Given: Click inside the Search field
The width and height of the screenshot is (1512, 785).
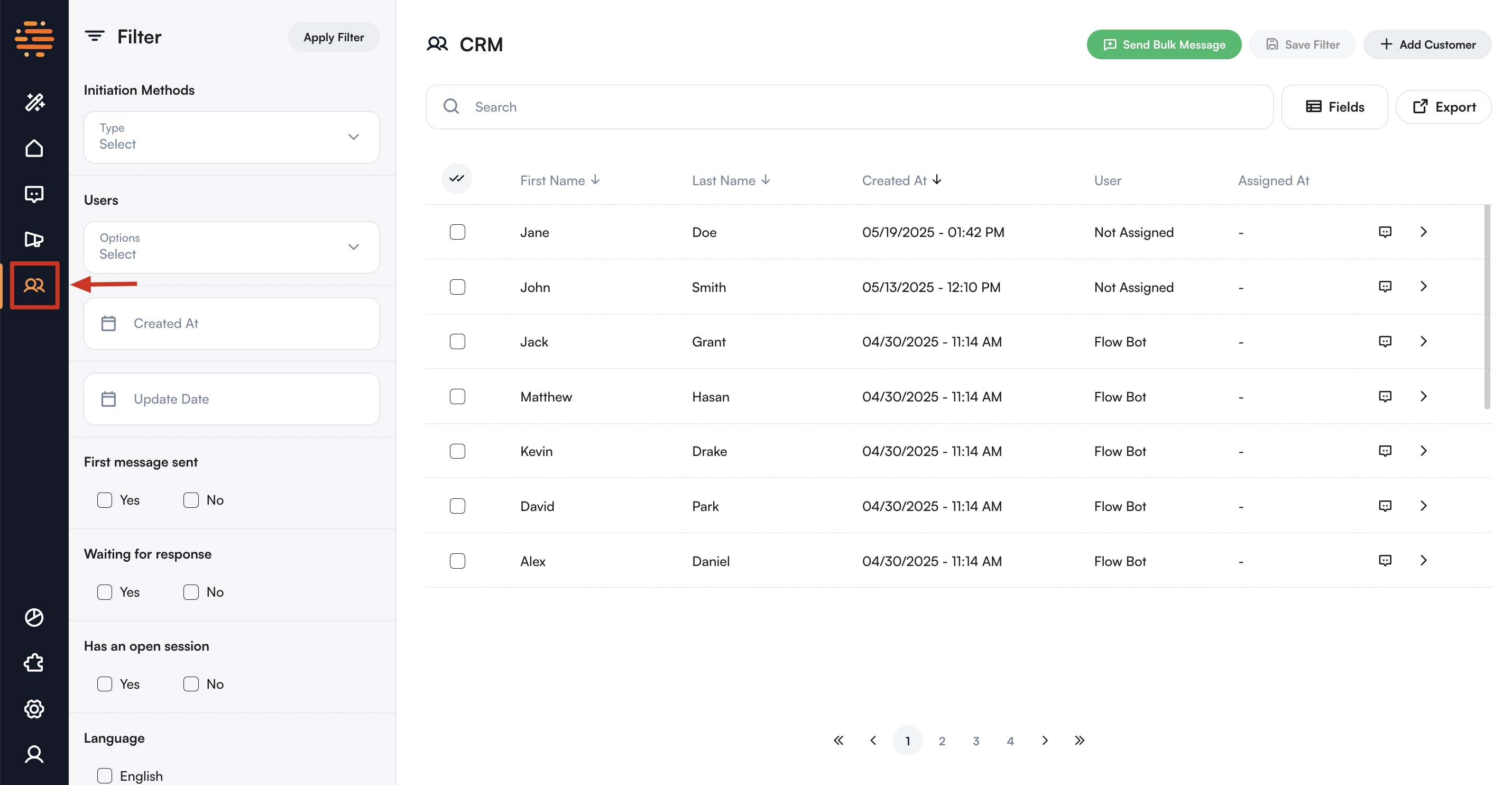Looking at the screenshot, I should point(646,106).
